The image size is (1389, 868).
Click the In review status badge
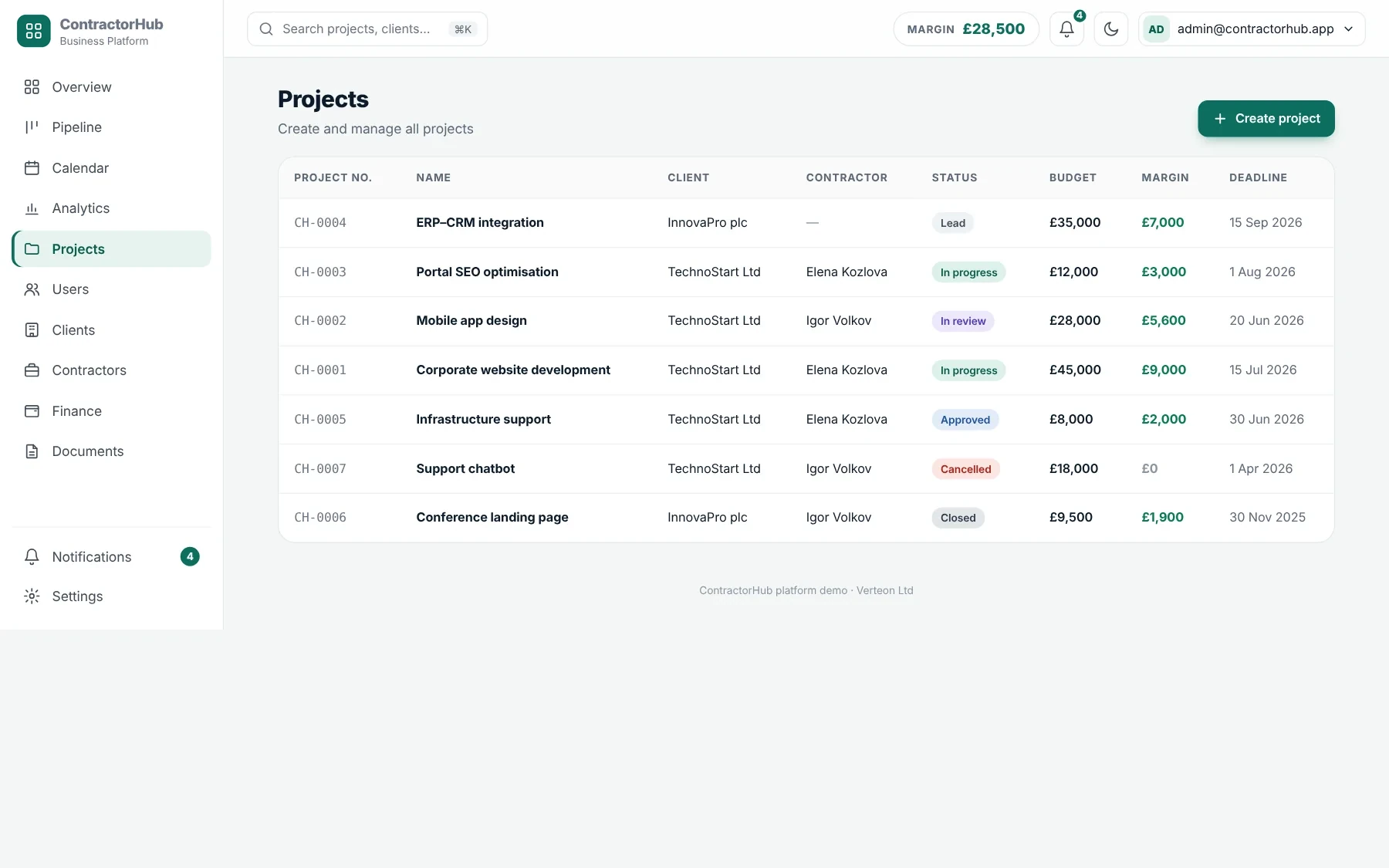963,321
